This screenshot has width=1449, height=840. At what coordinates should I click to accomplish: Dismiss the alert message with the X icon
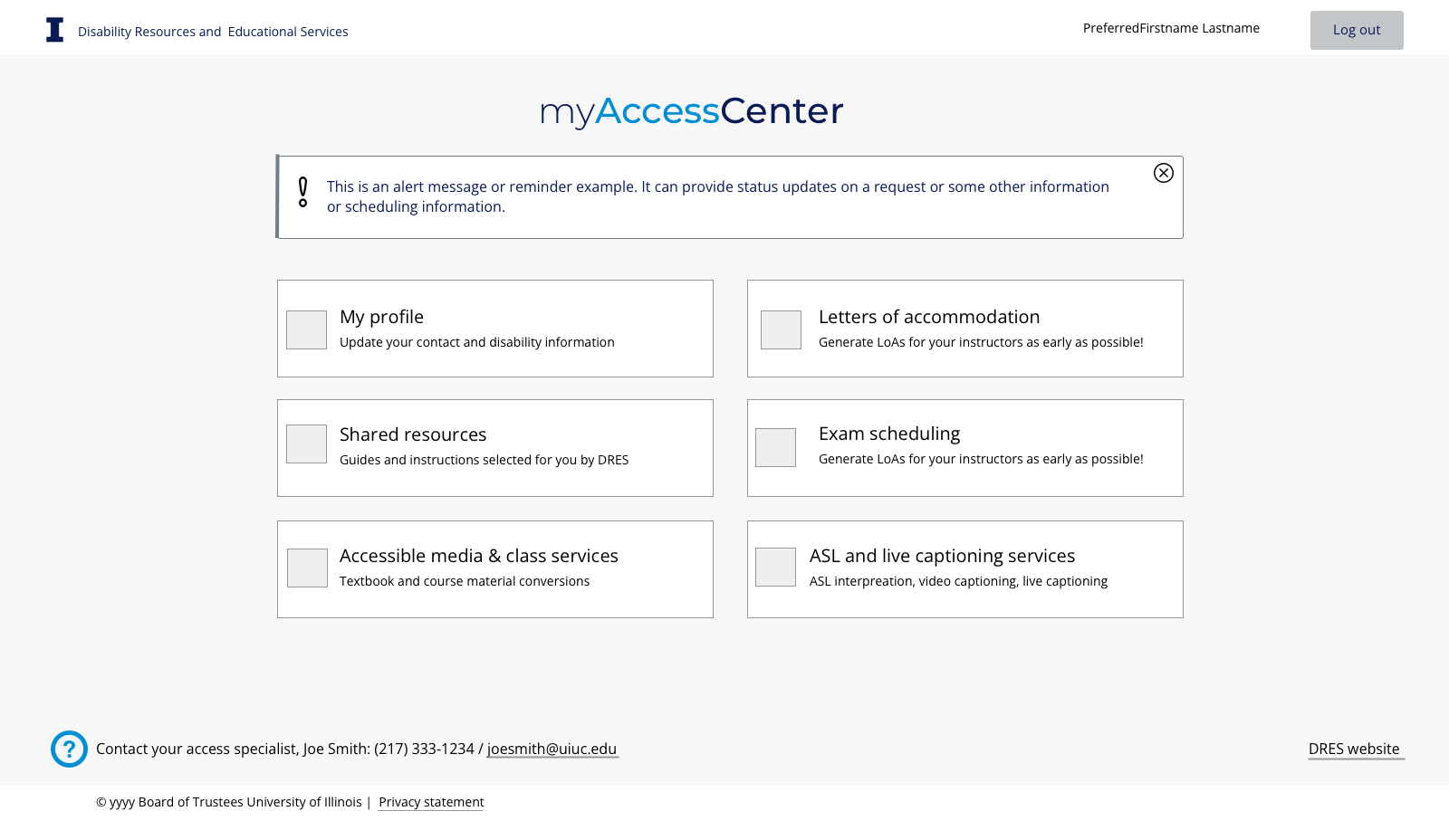1164,173
